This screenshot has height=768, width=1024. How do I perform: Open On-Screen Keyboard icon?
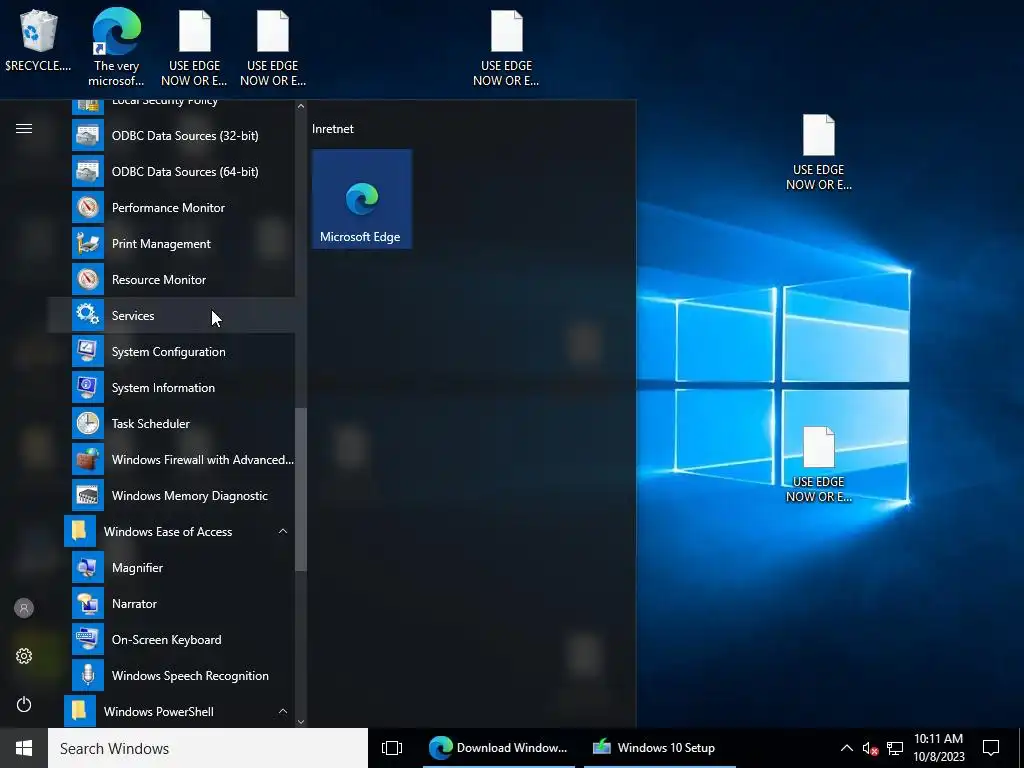tap(88, 639)
